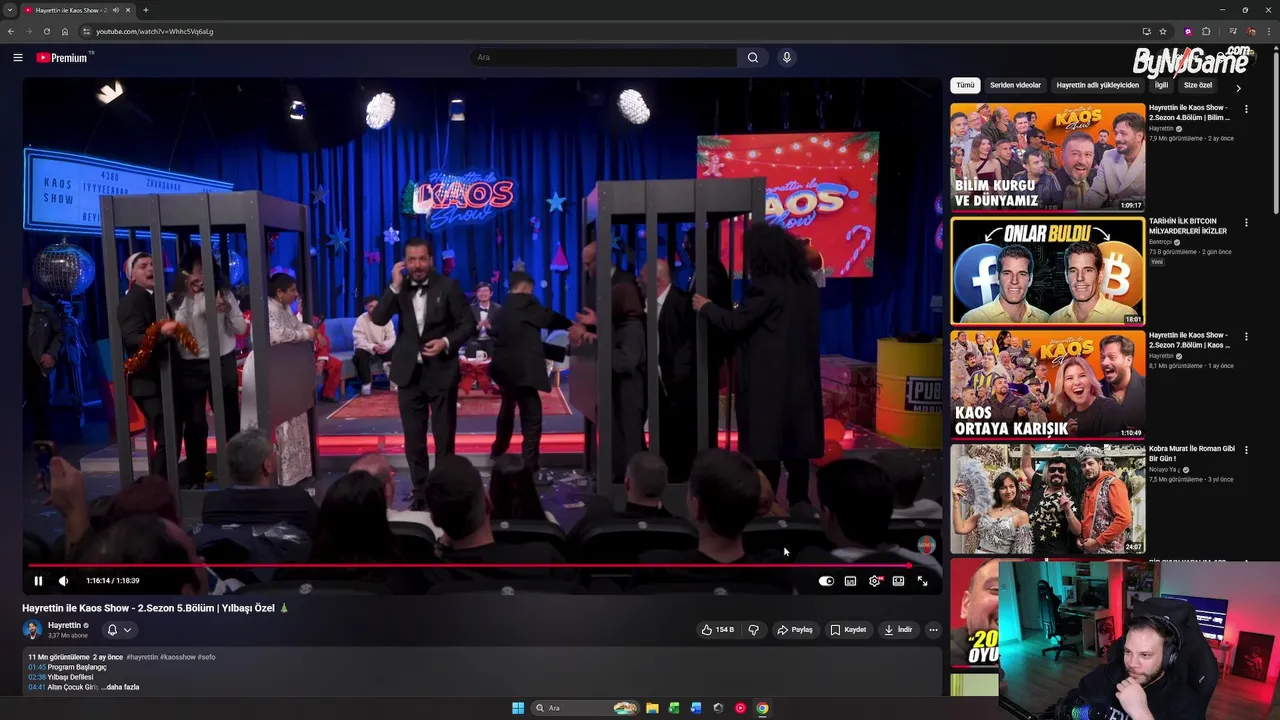
Task: Open File Explorer from taskbar
Action: (652, 708)
